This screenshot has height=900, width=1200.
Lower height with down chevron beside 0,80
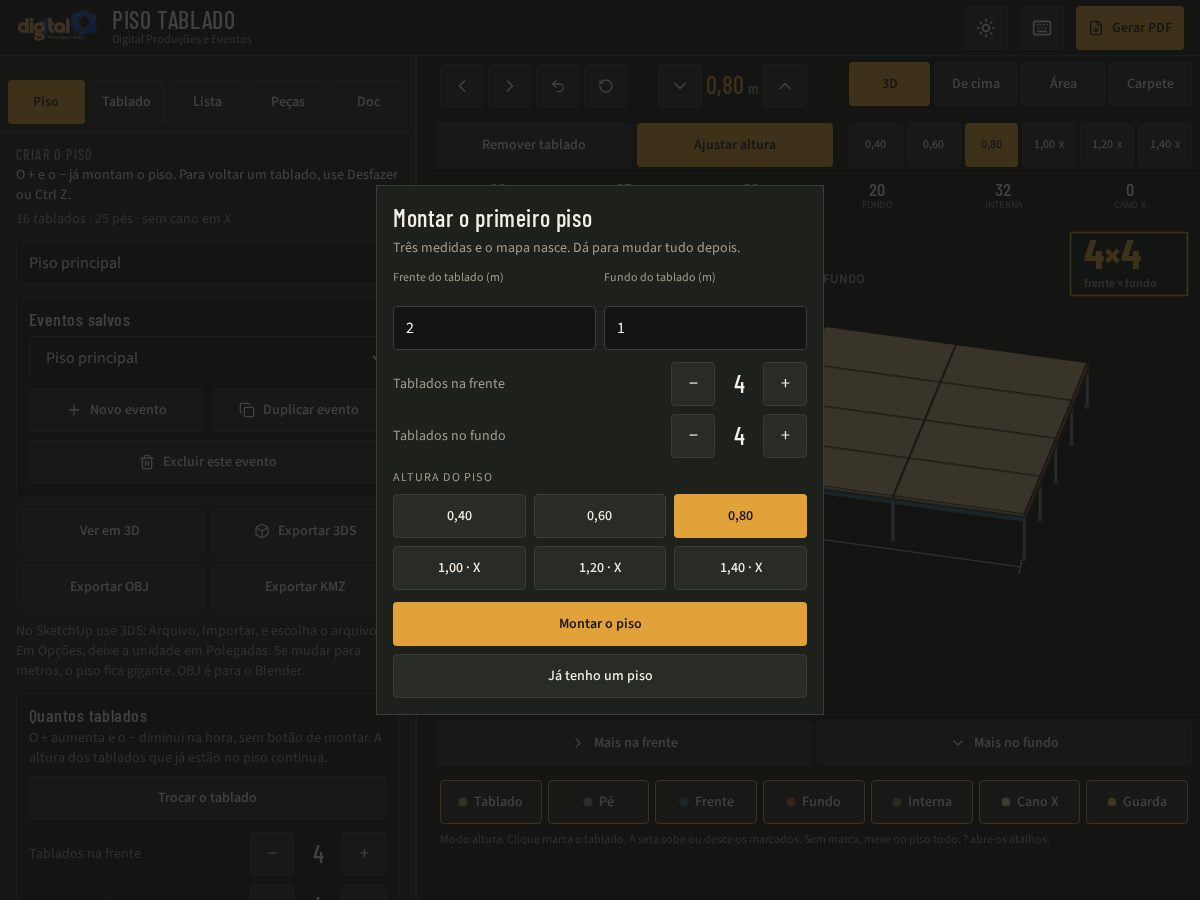point(680,86)
